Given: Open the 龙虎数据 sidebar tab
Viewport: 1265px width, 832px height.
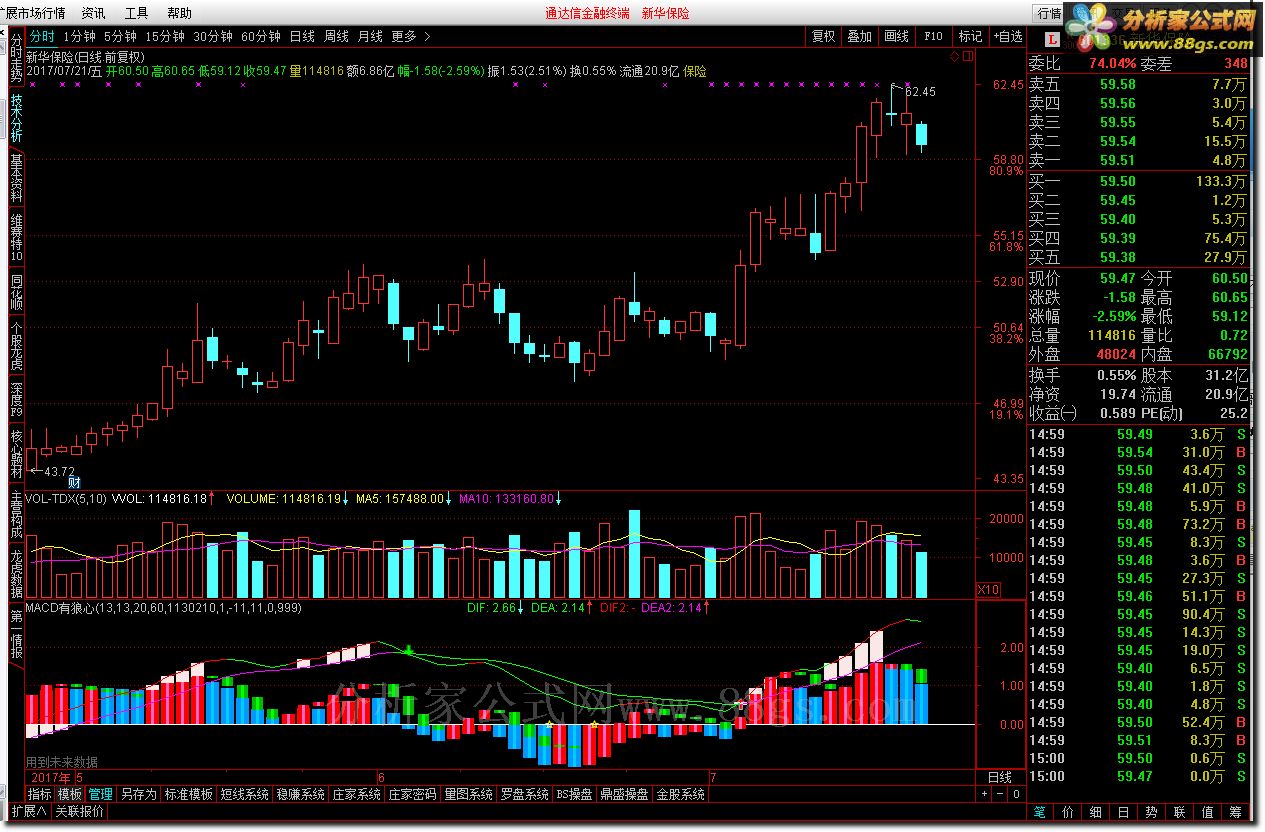Looking at the screenshot, I should pos(16,573).
